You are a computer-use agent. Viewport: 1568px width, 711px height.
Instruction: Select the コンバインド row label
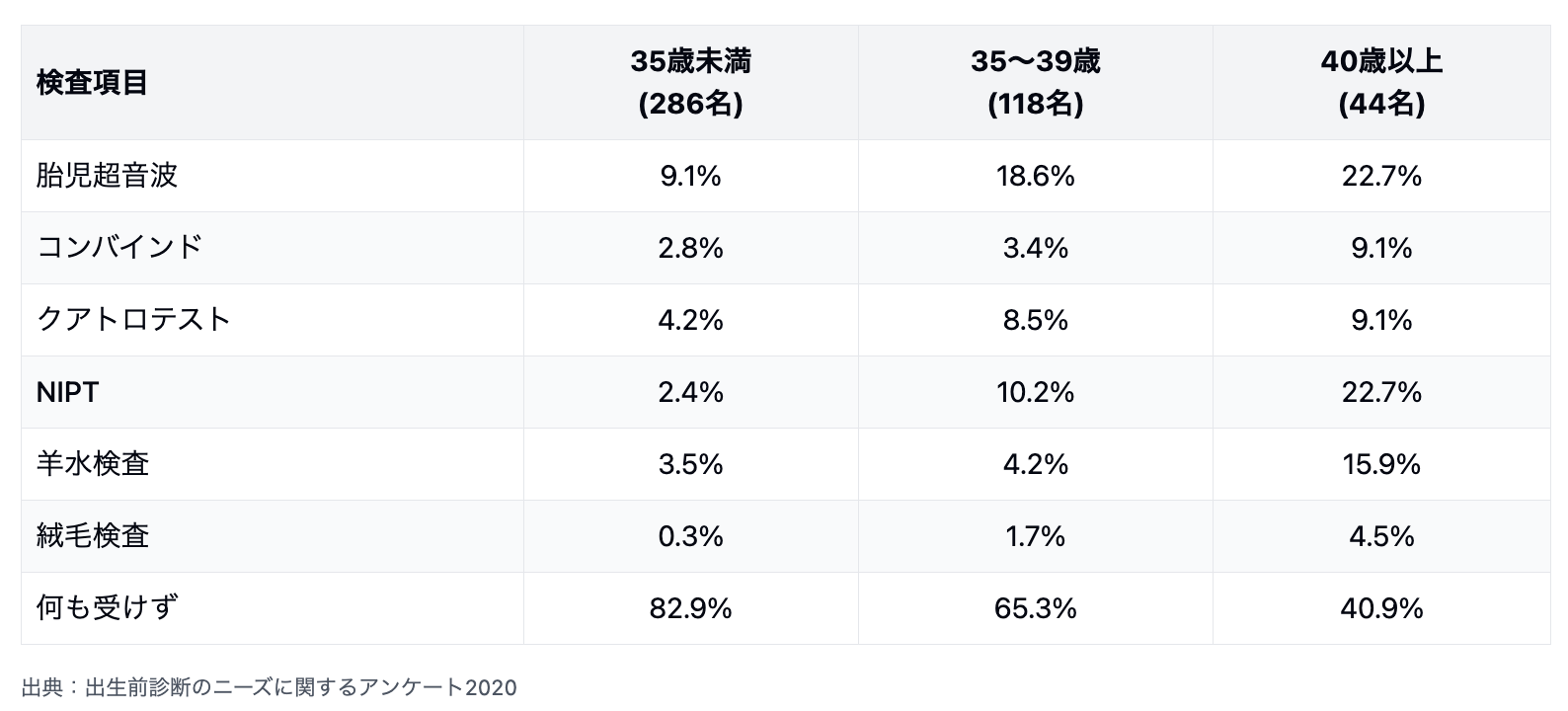point(119,247)
